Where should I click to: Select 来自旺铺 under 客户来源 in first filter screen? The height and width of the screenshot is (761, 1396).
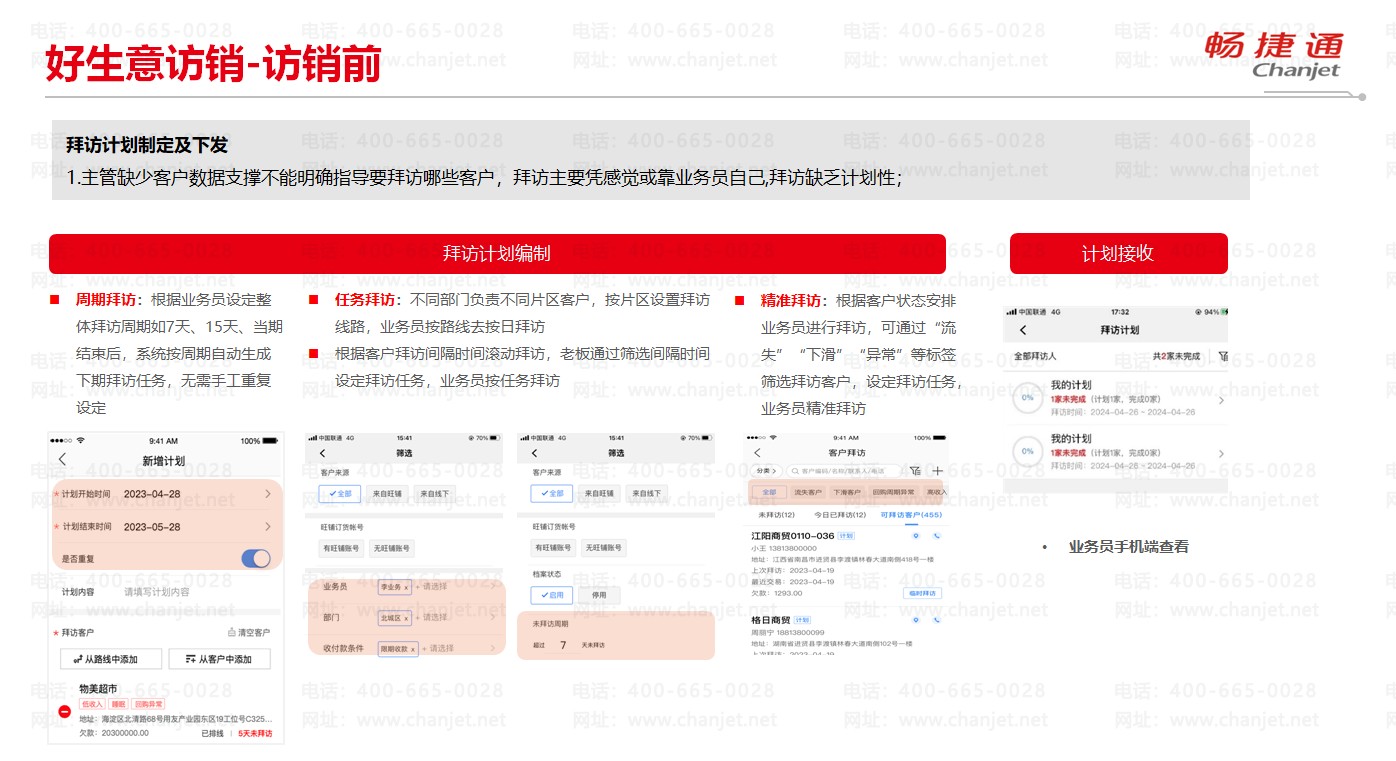click(387, 493)
